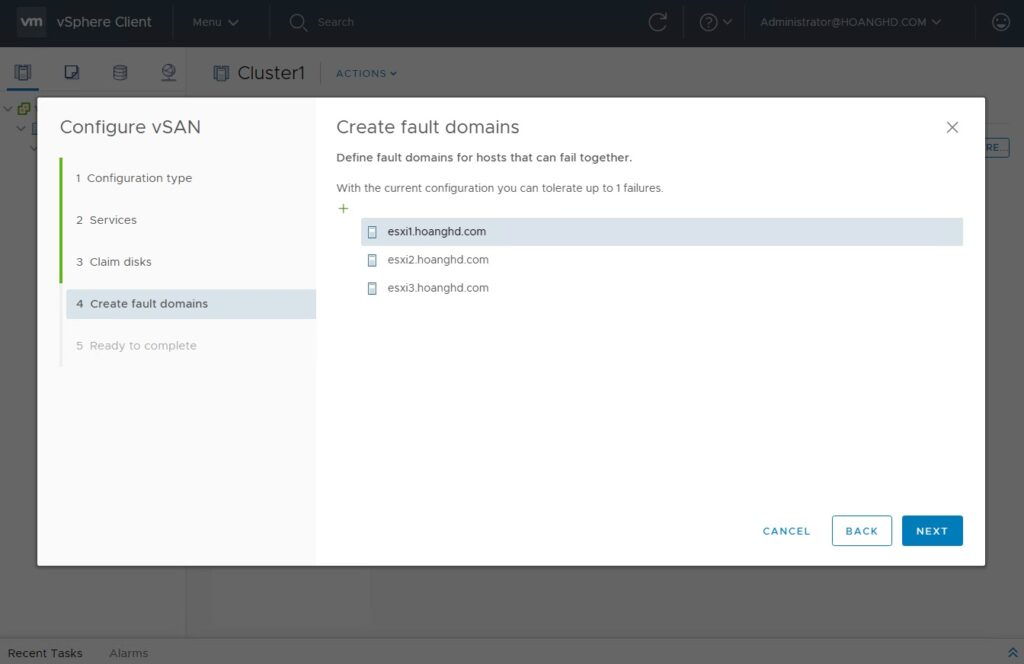Click the vSphere Client title
1024x664 pixels.
[104, 22]
